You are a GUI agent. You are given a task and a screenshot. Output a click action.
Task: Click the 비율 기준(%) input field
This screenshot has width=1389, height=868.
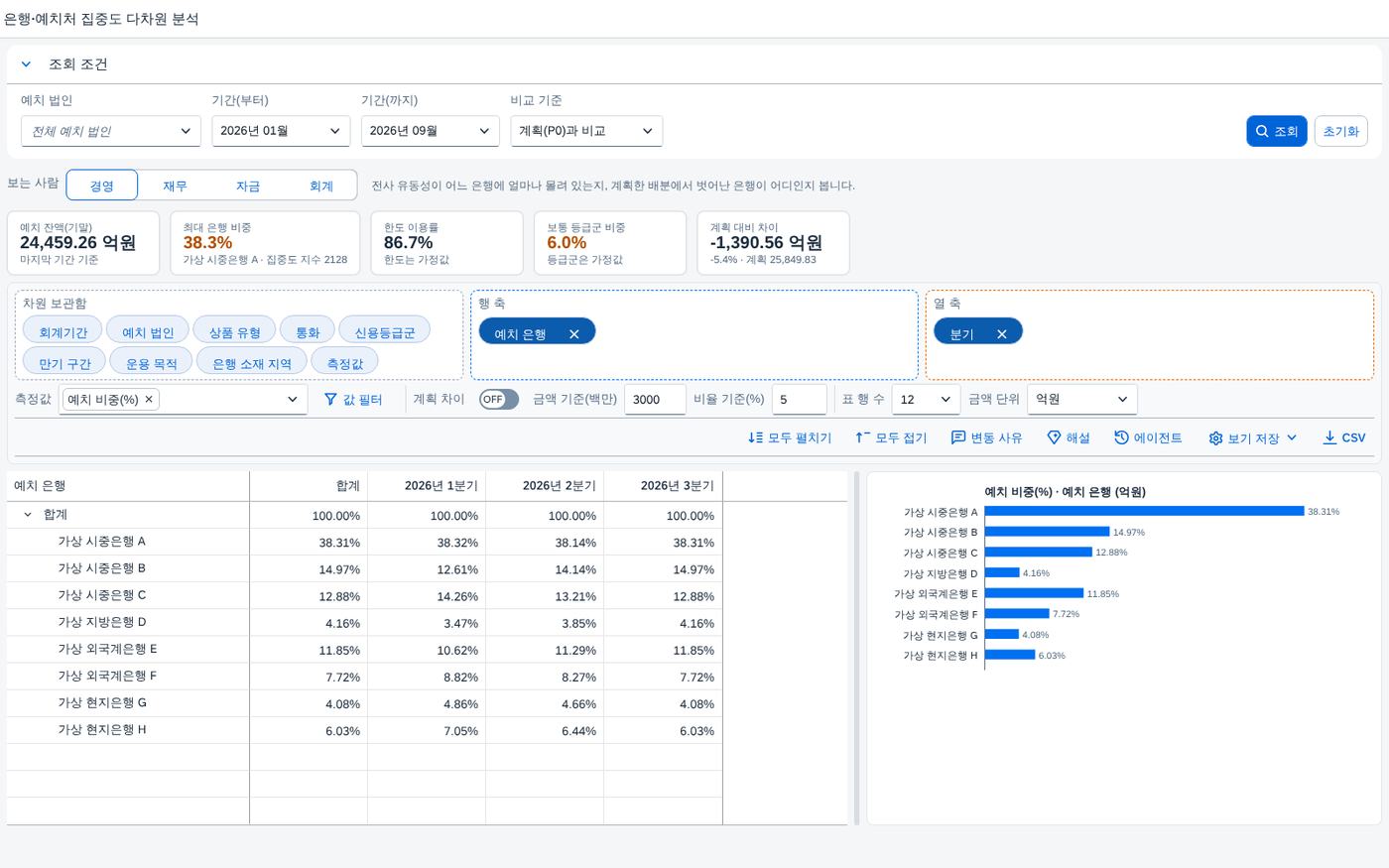click(x=799, y=399)
